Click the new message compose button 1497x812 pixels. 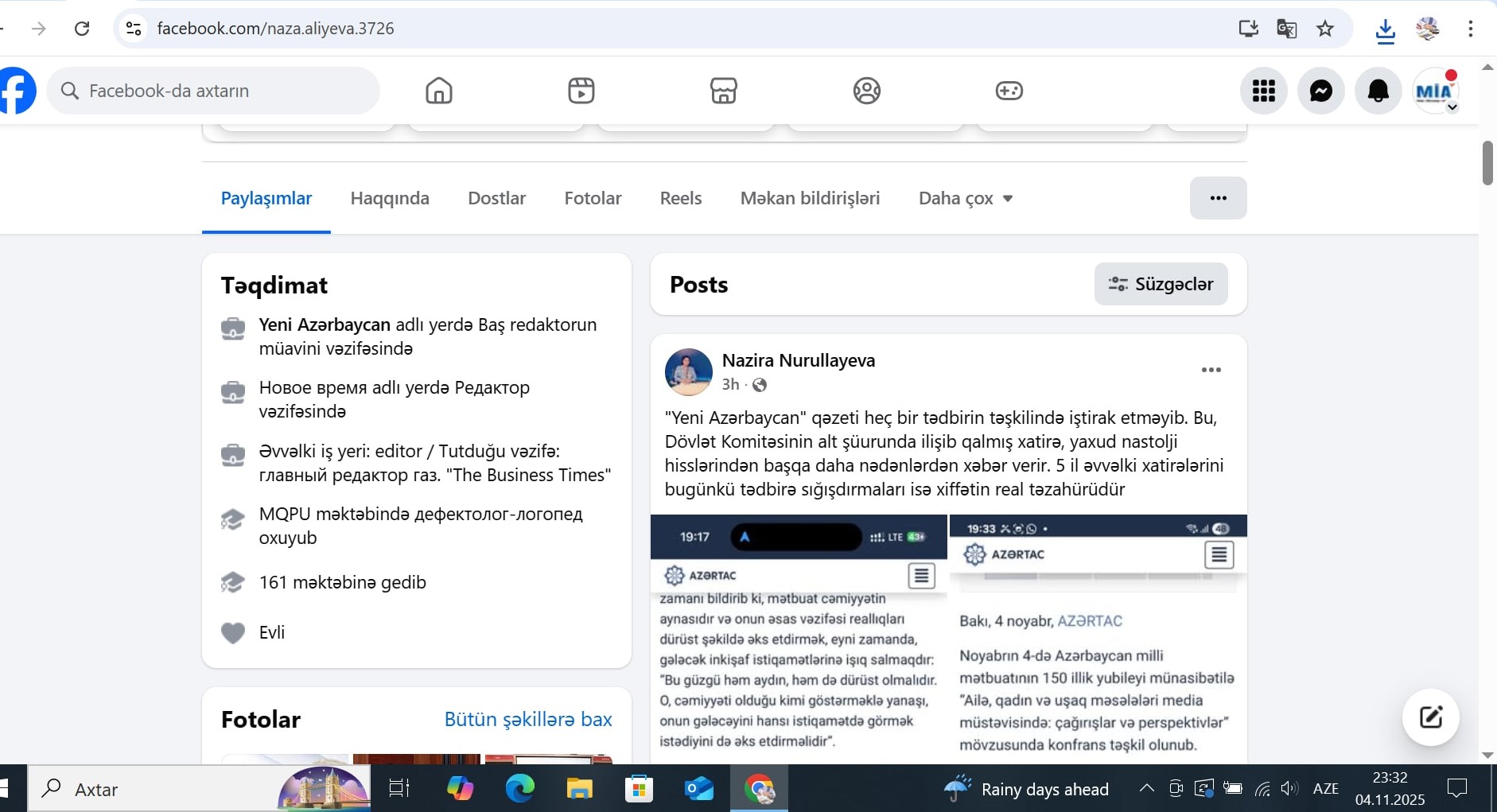[x=1430, y=717]
